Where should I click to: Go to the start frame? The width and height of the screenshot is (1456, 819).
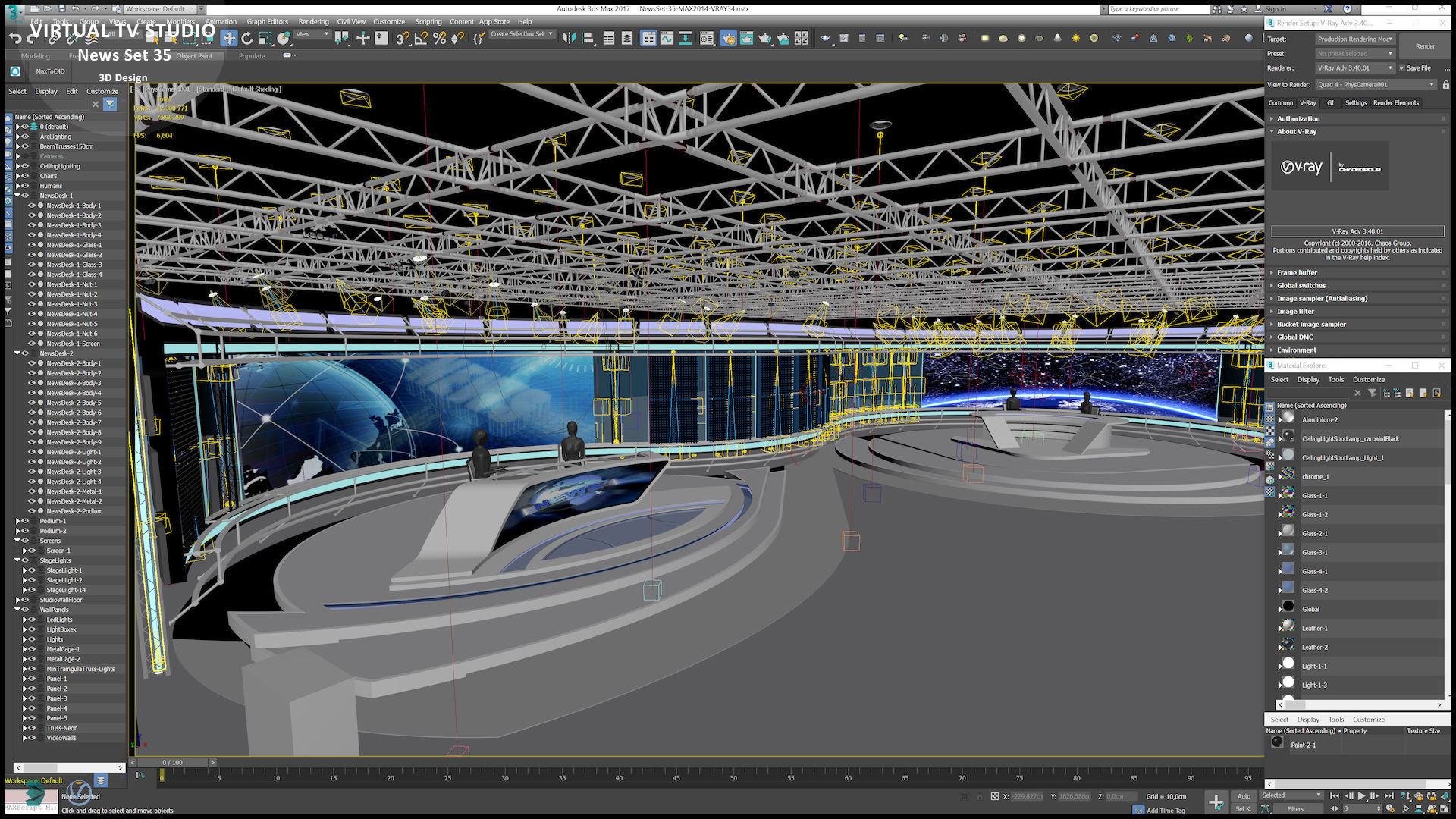coord(1335,796)
